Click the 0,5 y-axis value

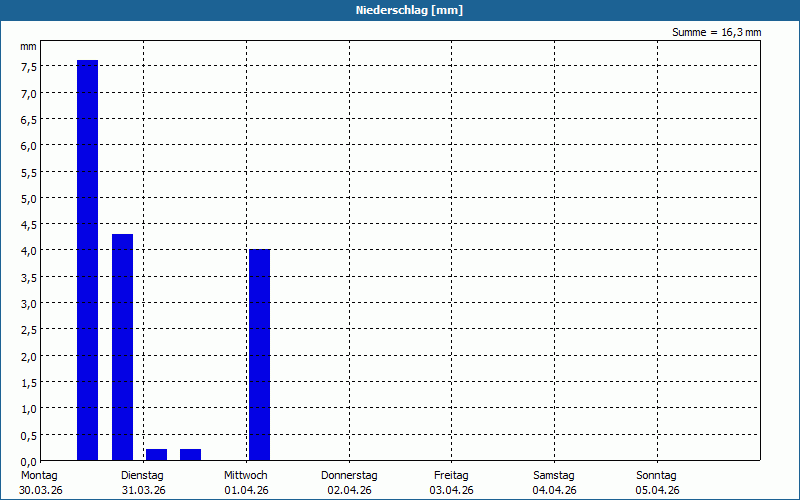(29, 436)
